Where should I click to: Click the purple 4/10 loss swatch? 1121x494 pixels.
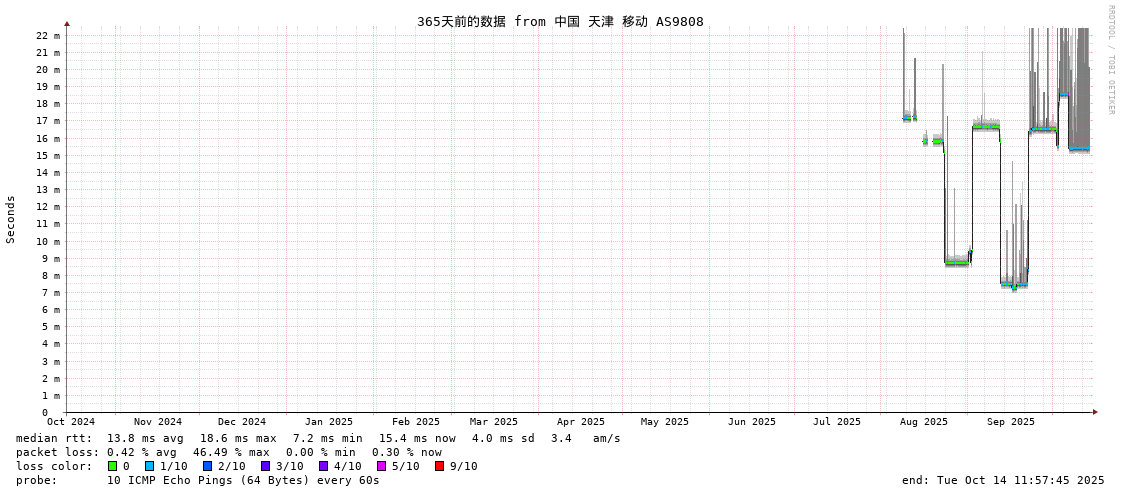point(323,466)
